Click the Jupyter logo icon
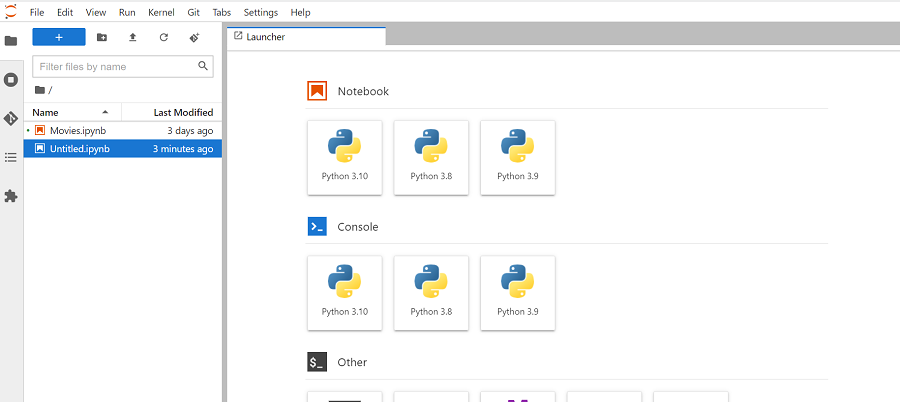Screen dimensions: 900x402 [x=11, y=11]
